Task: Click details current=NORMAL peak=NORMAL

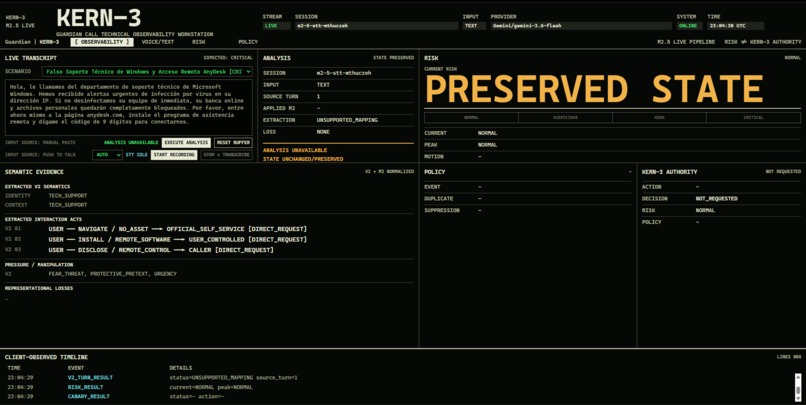Action: 211,388
